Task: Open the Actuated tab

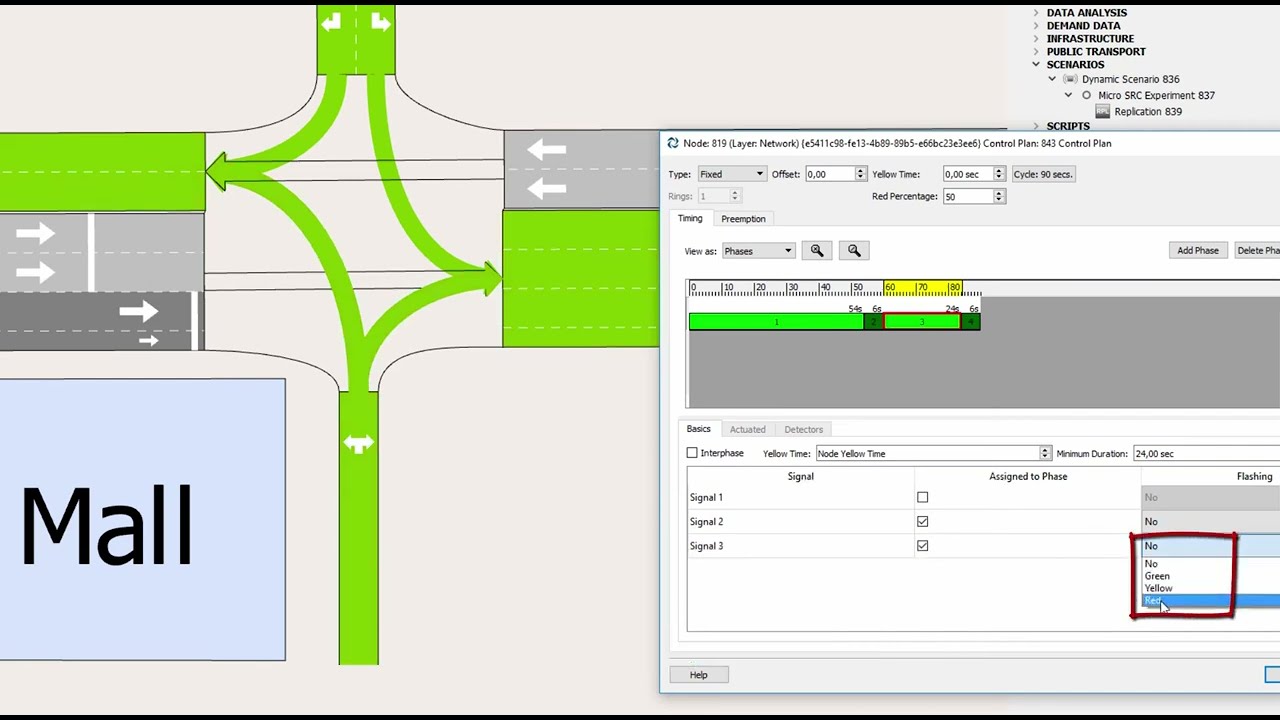Action: click(747, 430)
